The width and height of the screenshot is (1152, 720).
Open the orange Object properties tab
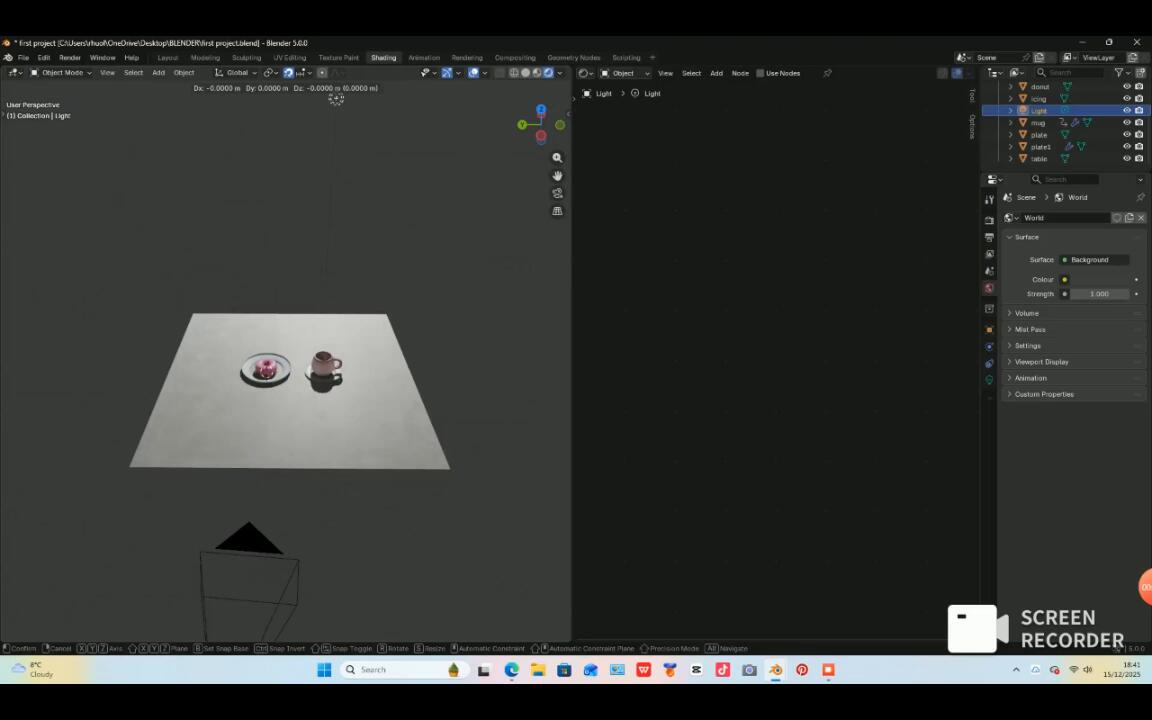click(989, 329)
